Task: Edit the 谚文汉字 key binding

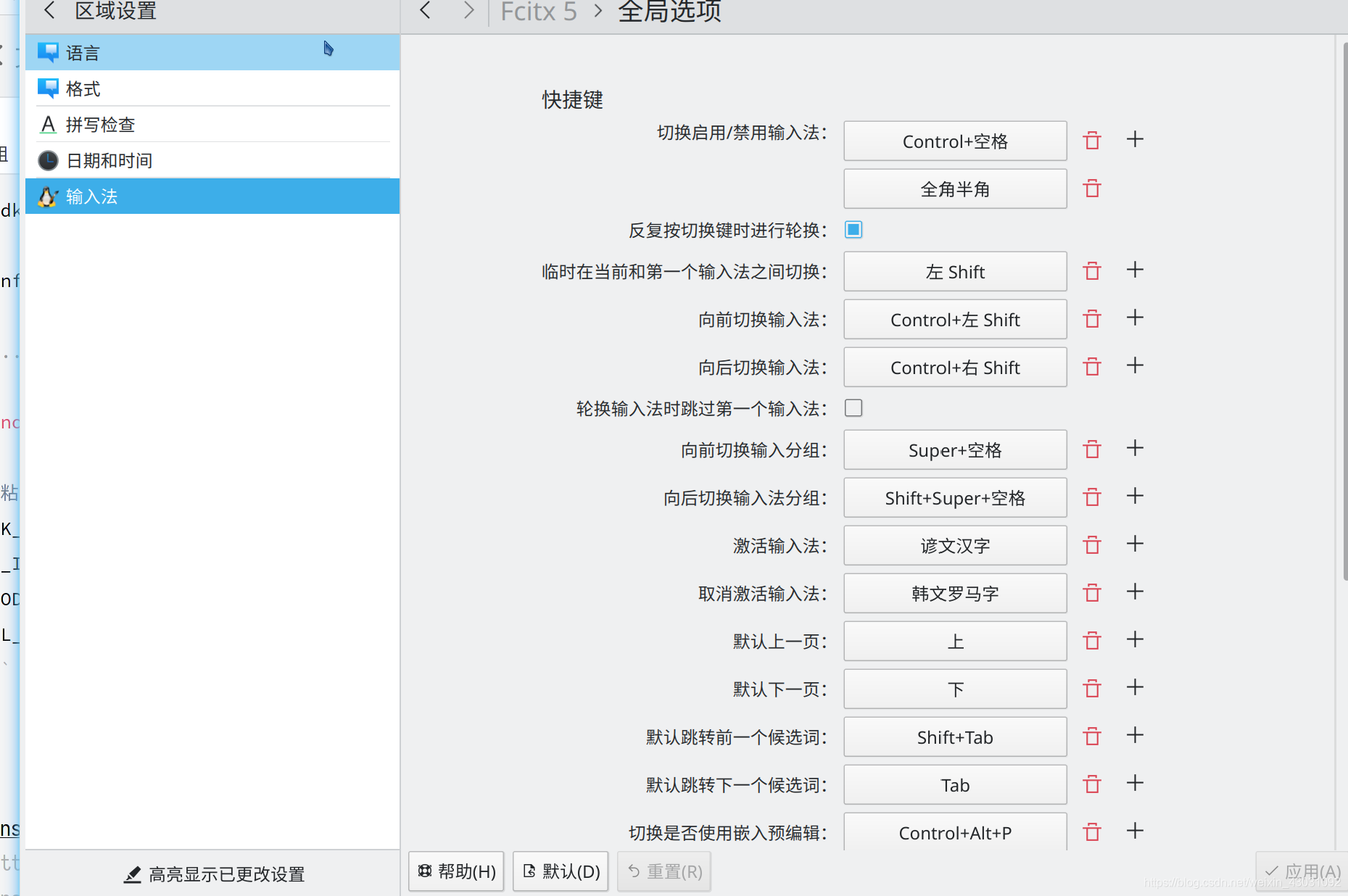Action: pyautogui.click(x=955, y=545)
